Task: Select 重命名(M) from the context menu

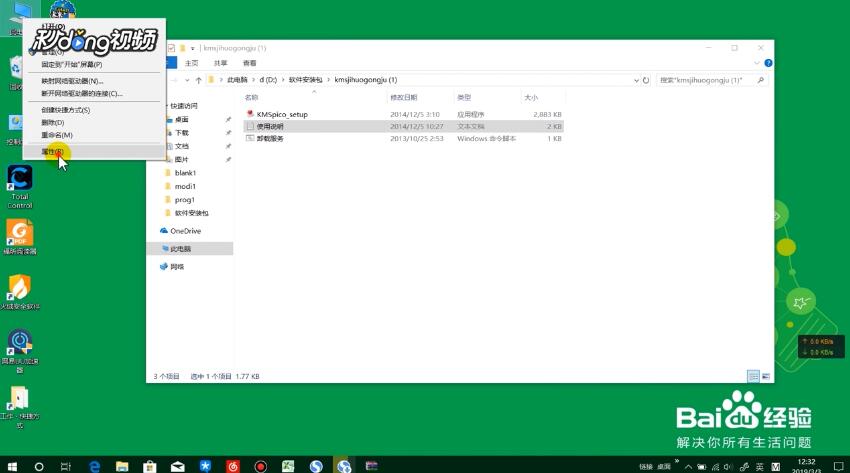Action: coord(56,135)
